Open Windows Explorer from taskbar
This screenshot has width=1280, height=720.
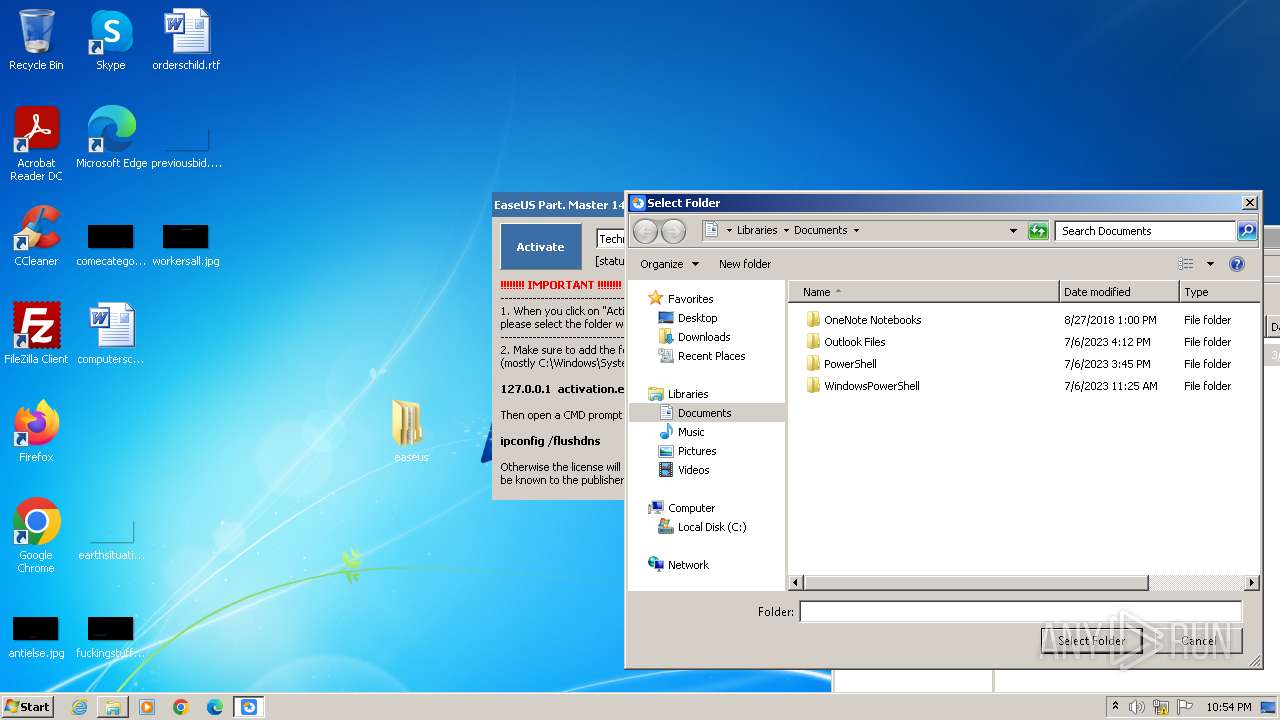113,707
